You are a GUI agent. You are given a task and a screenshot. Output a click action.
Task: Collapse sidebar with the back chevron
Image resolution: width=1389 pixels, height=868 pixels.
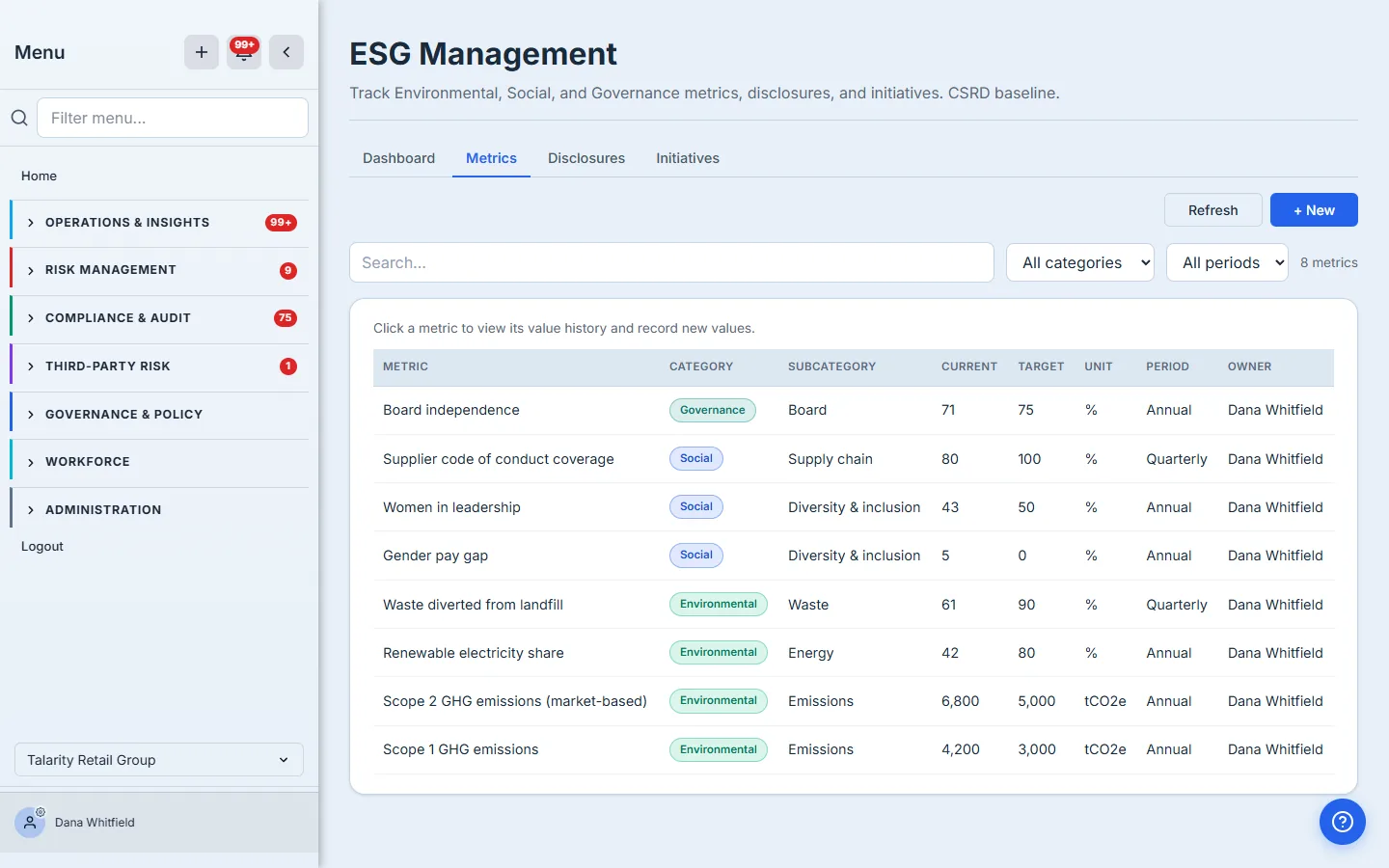(286, 52)
